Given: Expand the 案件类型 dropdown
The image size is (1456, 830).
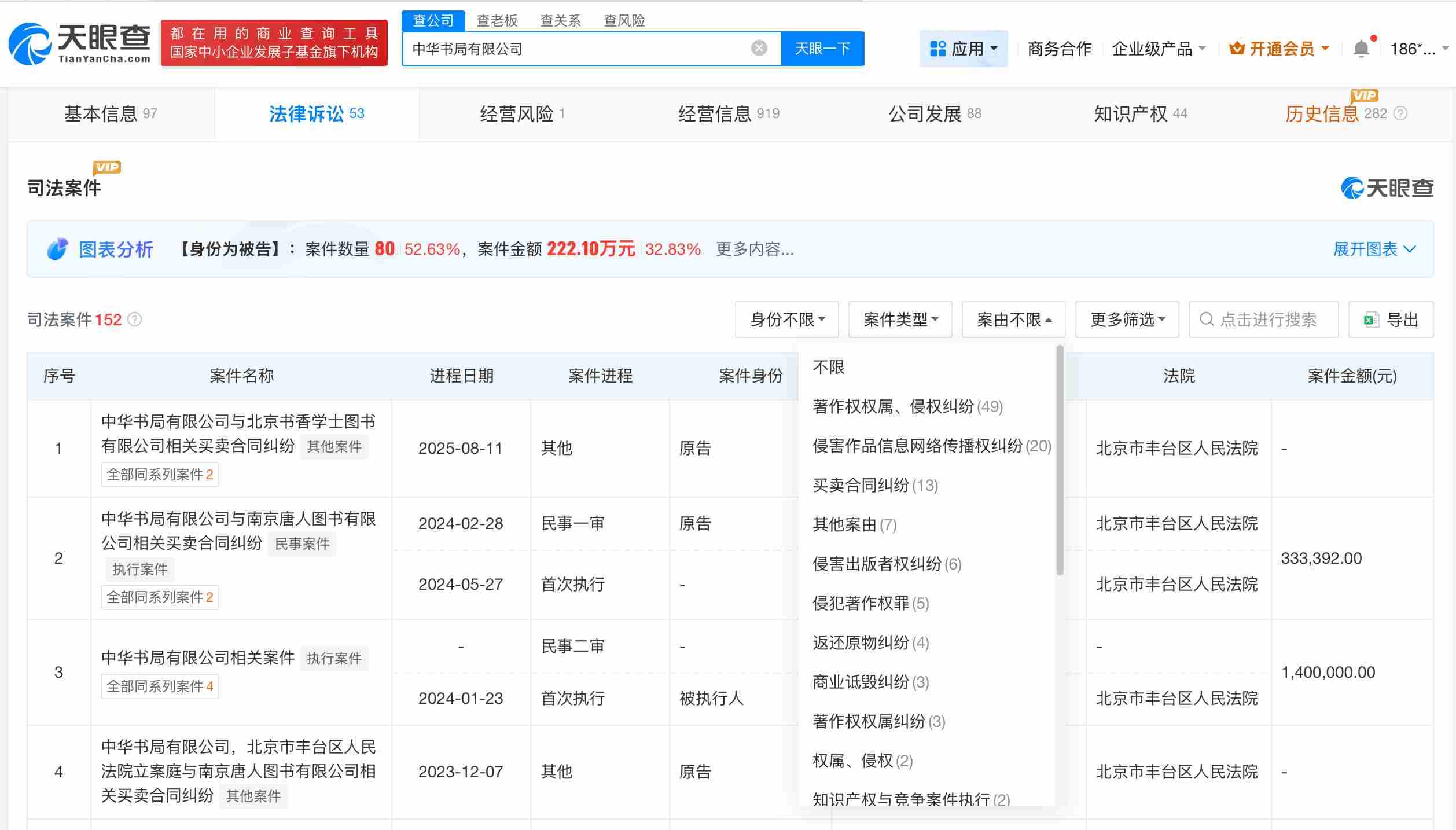Looking at the screenshot, I should [900, 319].
